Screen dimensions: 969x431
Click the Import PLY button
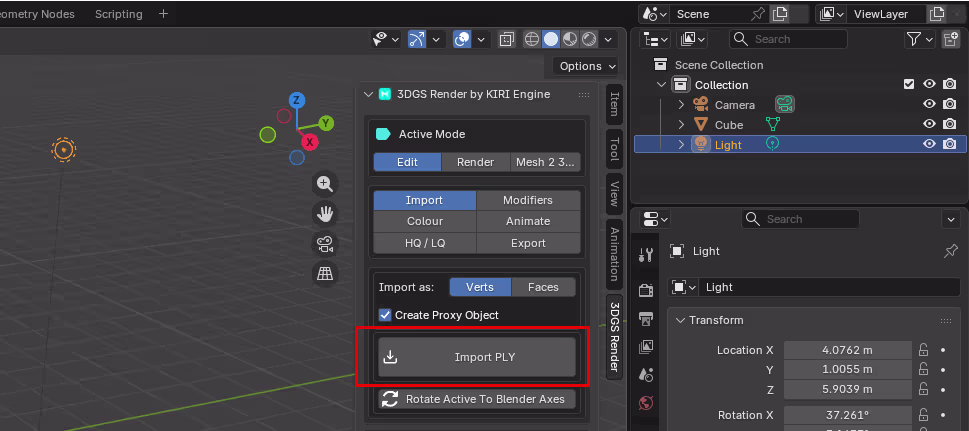[x=476, y=357]
